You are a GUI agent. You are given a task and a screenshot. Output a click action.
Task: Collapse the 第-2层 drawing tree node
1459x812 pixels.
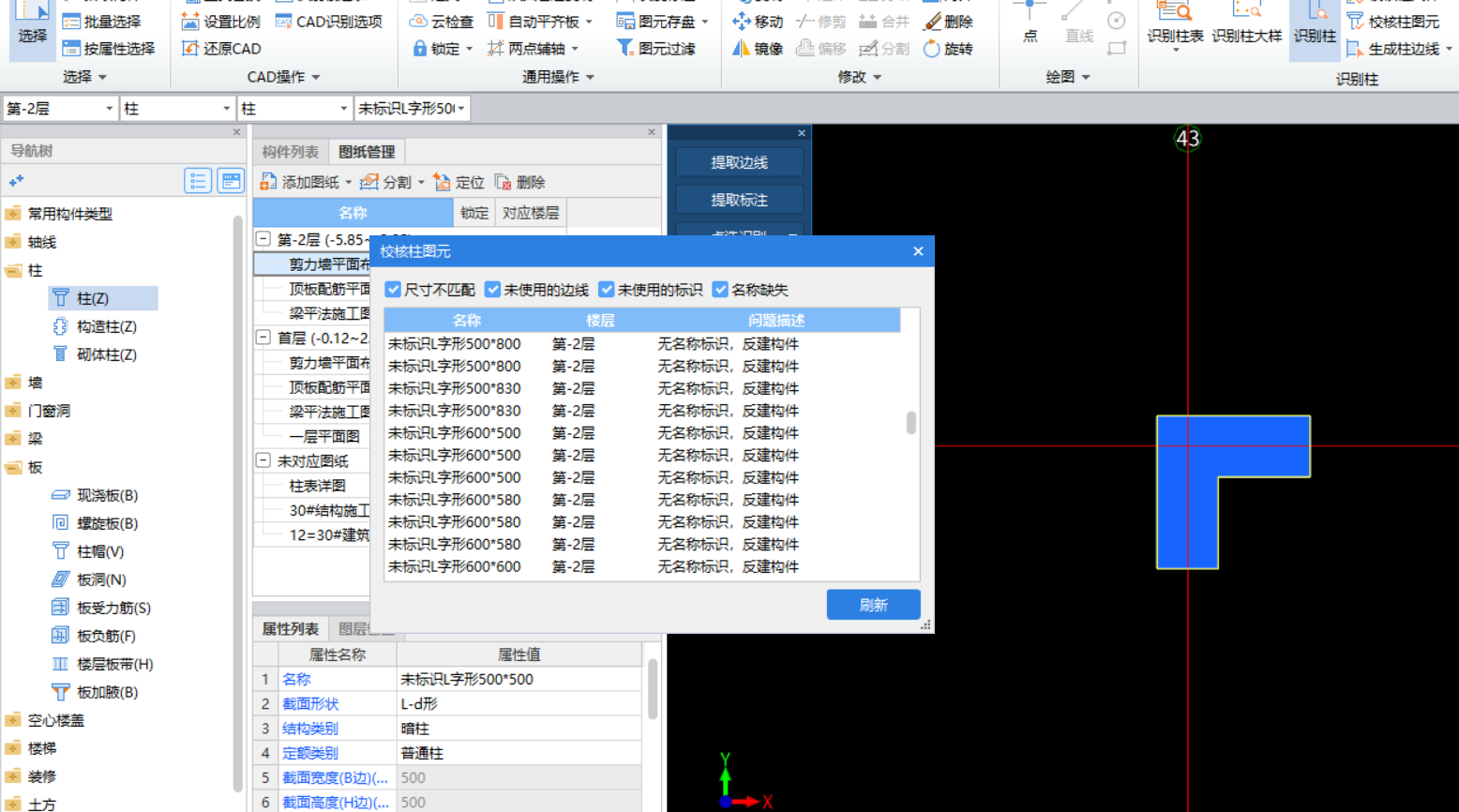click(x=263, y=239)
